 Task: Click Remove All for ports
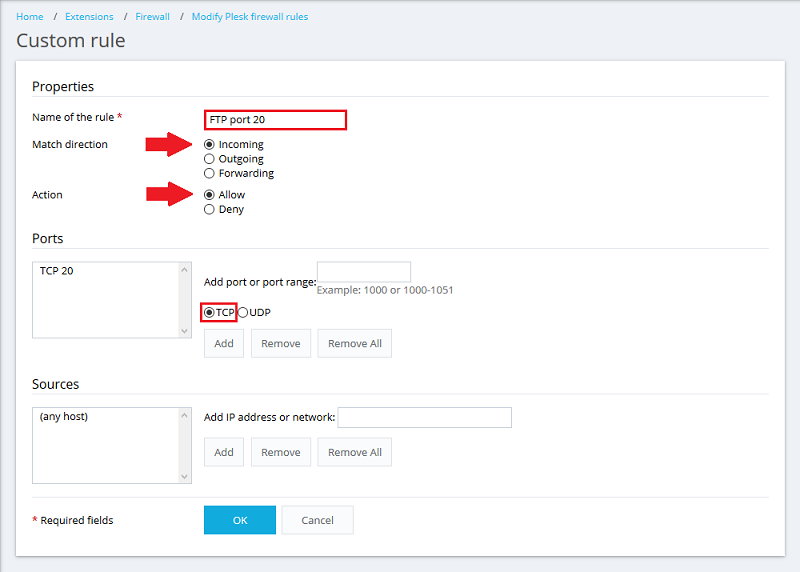point(354,343)
